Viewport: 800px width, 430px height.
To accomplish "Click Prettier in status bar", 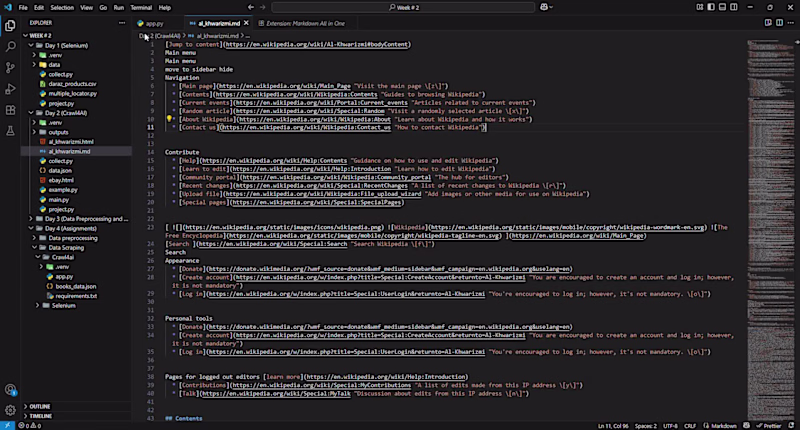I will (768, 426).
